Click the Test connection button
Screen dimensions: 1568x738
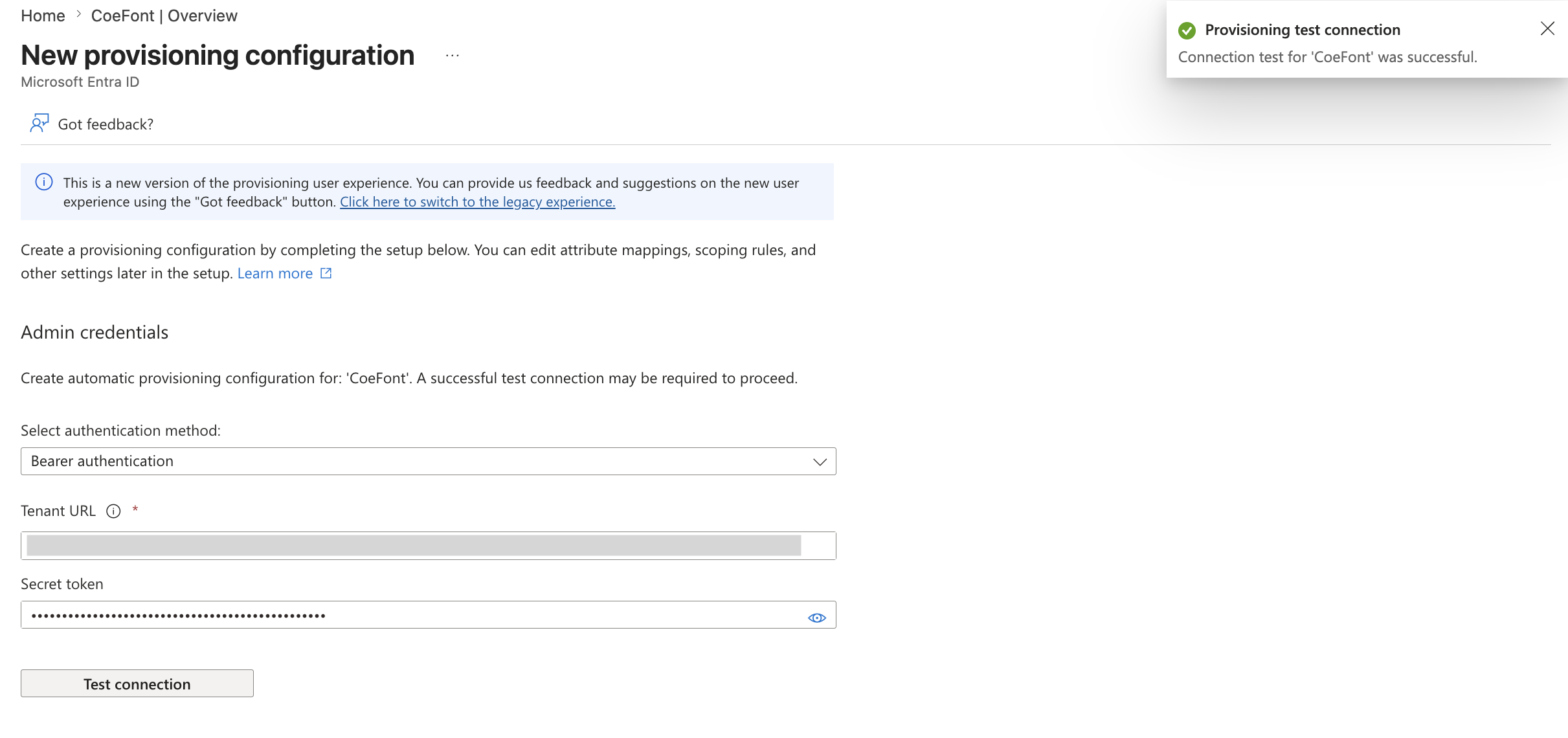137,684
